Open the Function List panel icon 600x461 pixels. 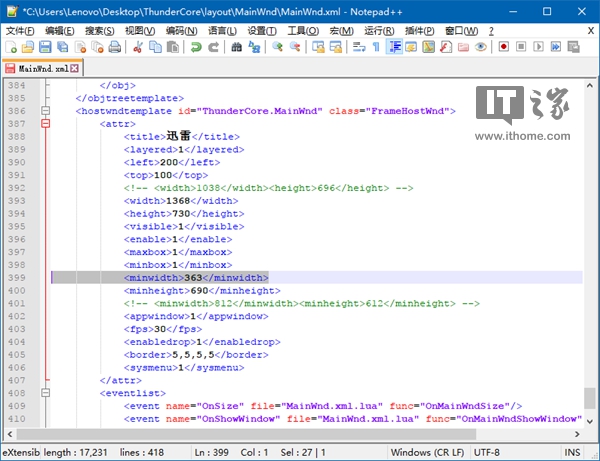446,47
